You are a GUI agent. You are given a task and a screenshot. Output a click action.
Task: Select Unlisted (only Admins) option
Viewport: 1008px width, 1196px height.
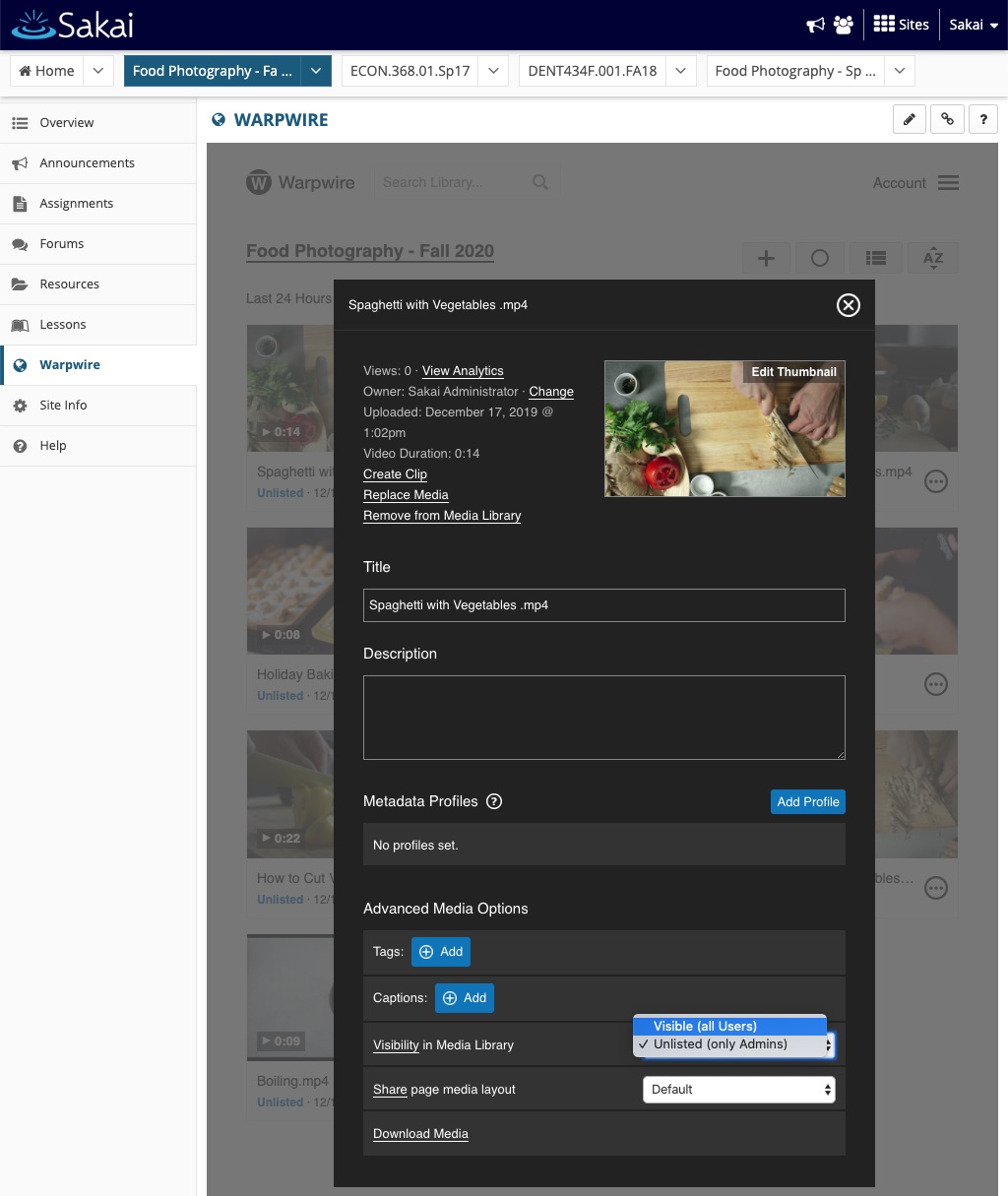coord(729,1044)
